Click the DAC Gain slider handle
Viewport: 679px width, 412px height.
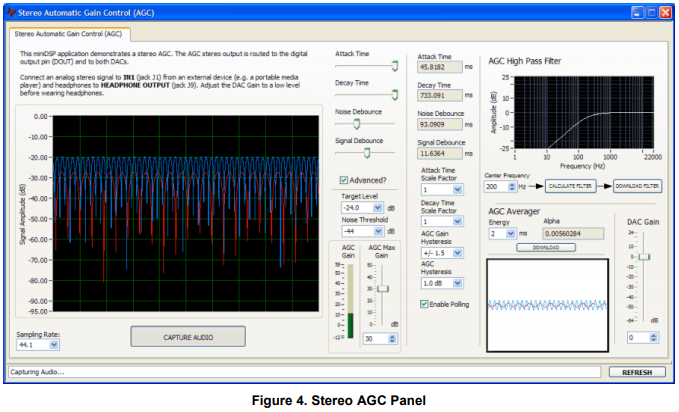(644, 256)
